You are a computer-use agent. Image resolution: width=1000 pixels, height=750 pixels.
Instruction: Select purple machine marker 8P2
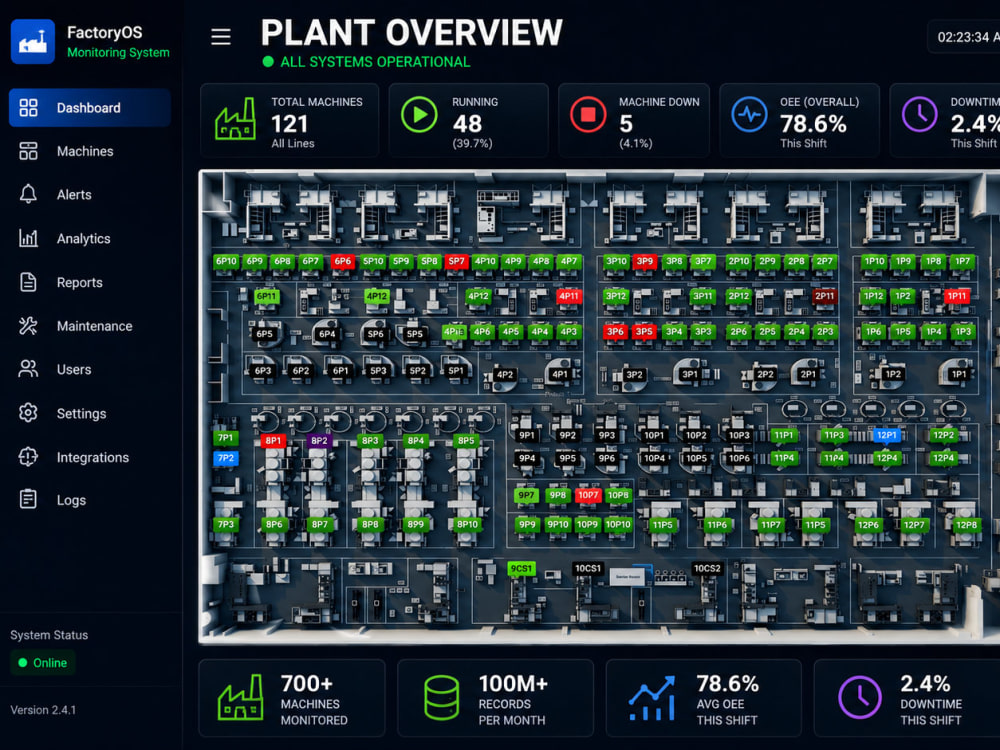pos(320,441)
